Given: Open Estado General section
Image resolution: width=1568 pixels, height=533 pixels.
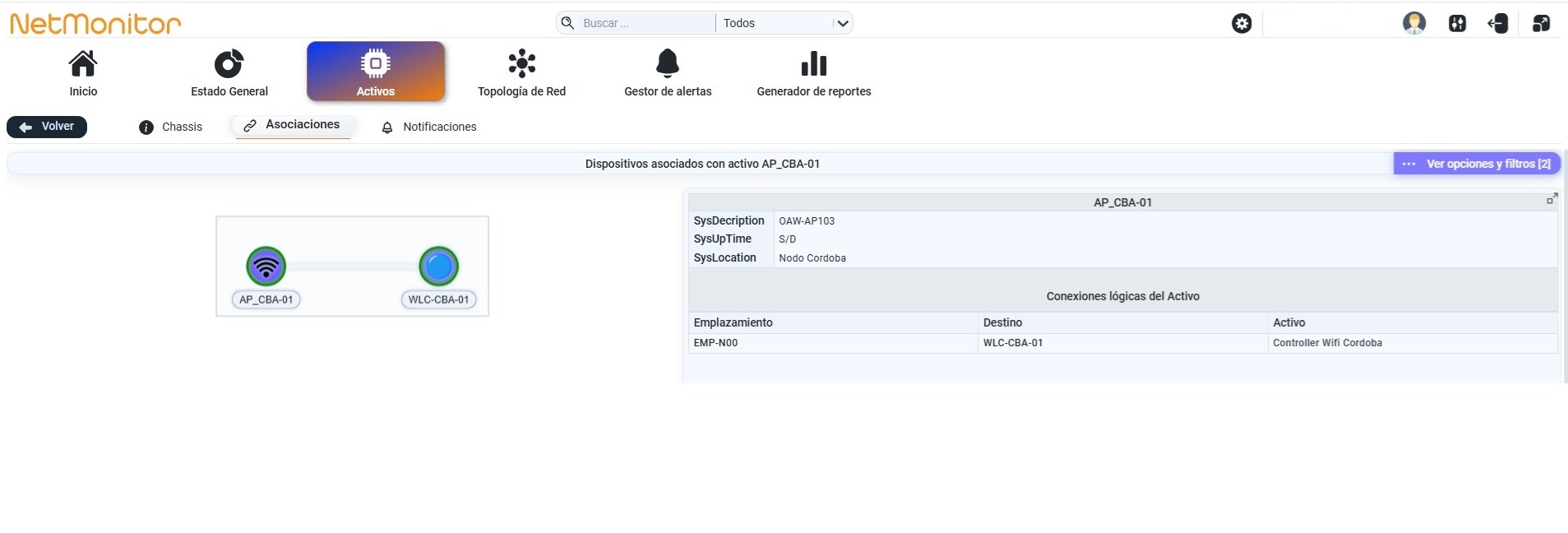Looking at the screenshot, I should pos(229,74).
